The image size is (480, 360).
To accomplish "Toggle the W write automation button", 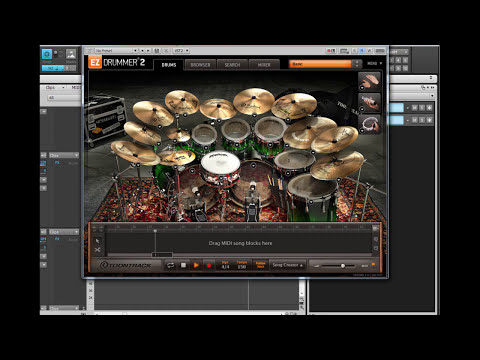I will pyautogui.click(x=369, y=51).
